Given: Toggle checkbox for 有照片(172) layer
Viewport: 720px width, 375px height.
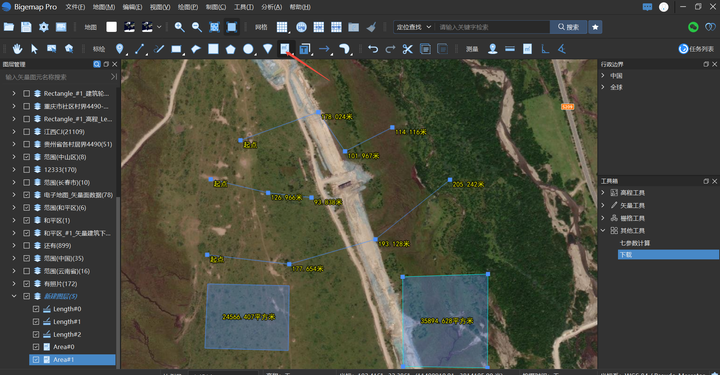Looking at the screenshot, I should pyautogui.click(x=27, y=284).
